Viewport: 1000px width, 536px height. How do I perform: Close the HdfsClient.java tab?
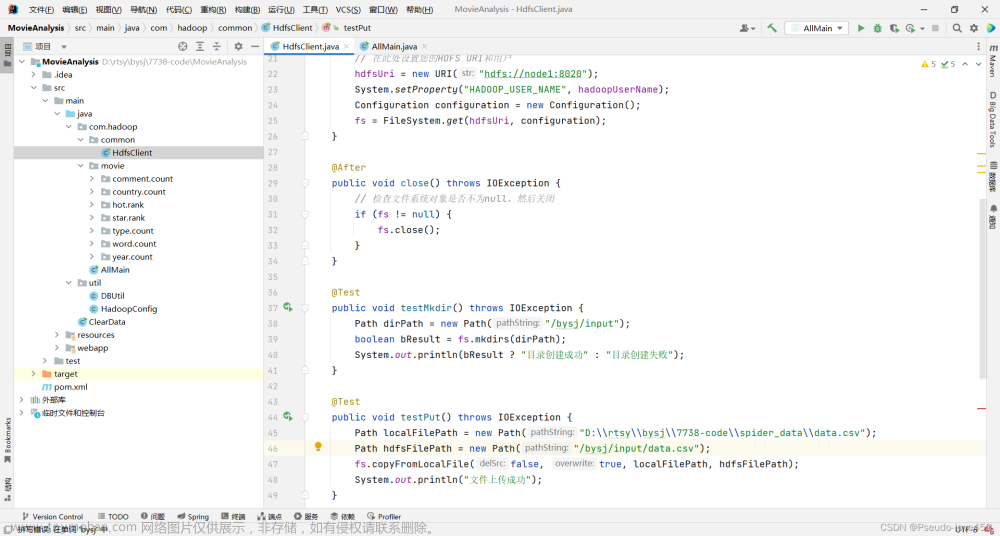point(346,47)
